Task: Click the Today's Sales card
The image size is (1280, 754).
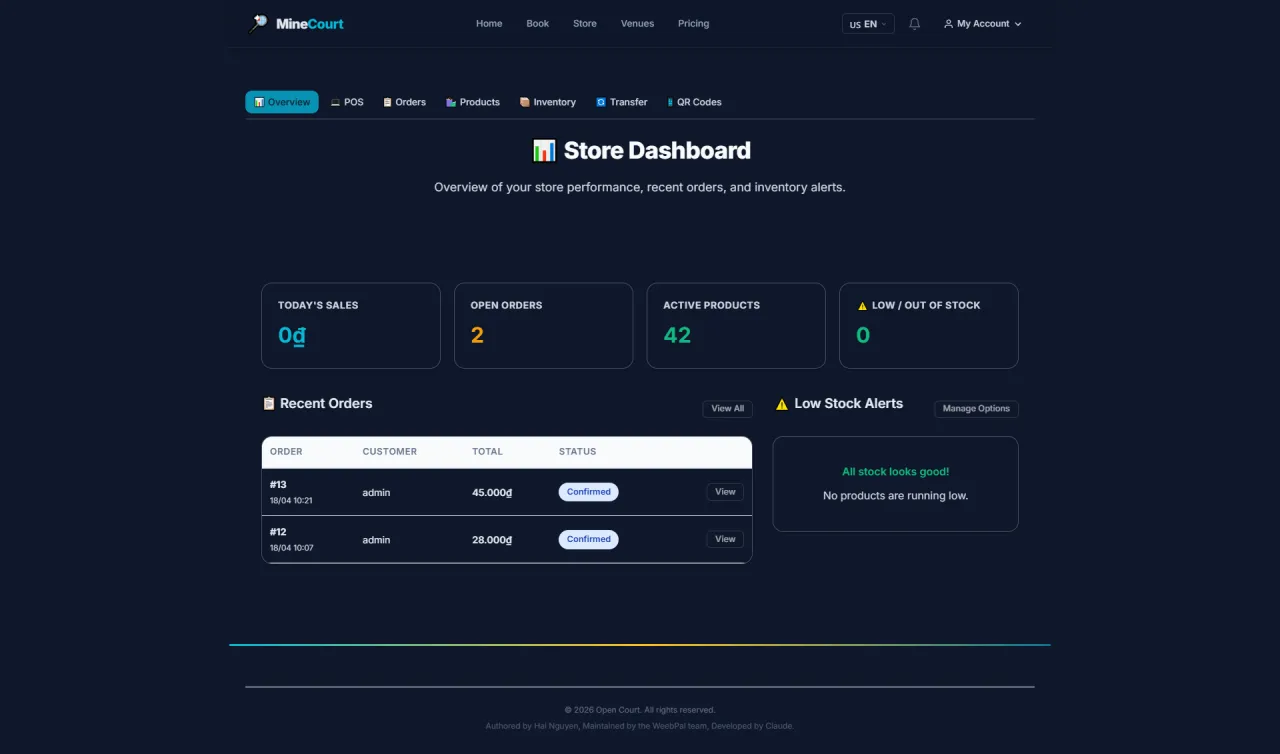Action: coord(351,326)
